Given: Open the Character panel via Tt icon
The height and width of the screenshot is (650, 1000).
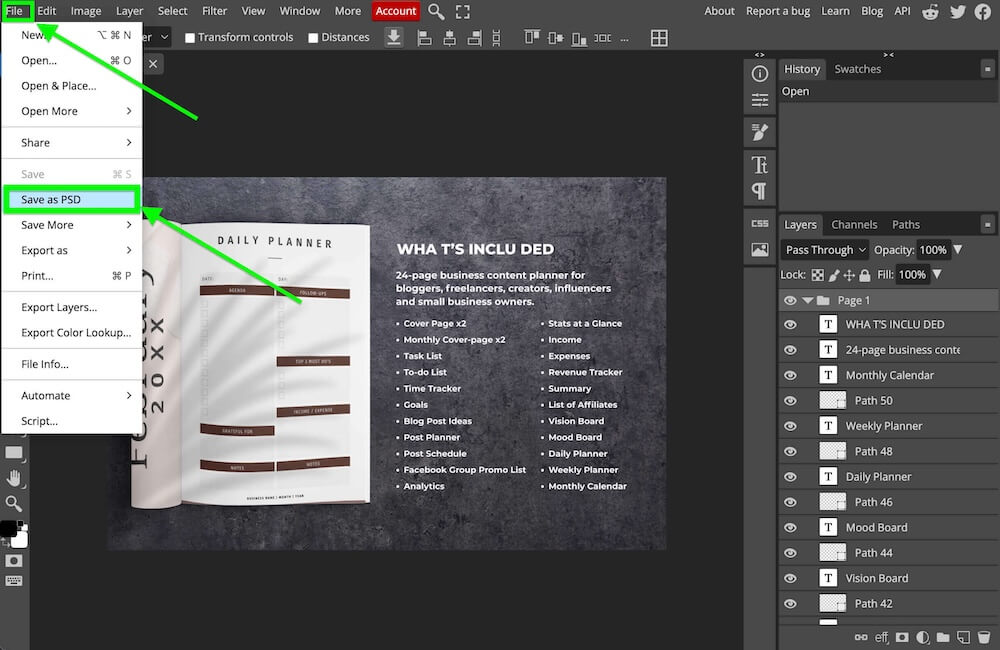Looking at the screenshot, I should (759, 163).
